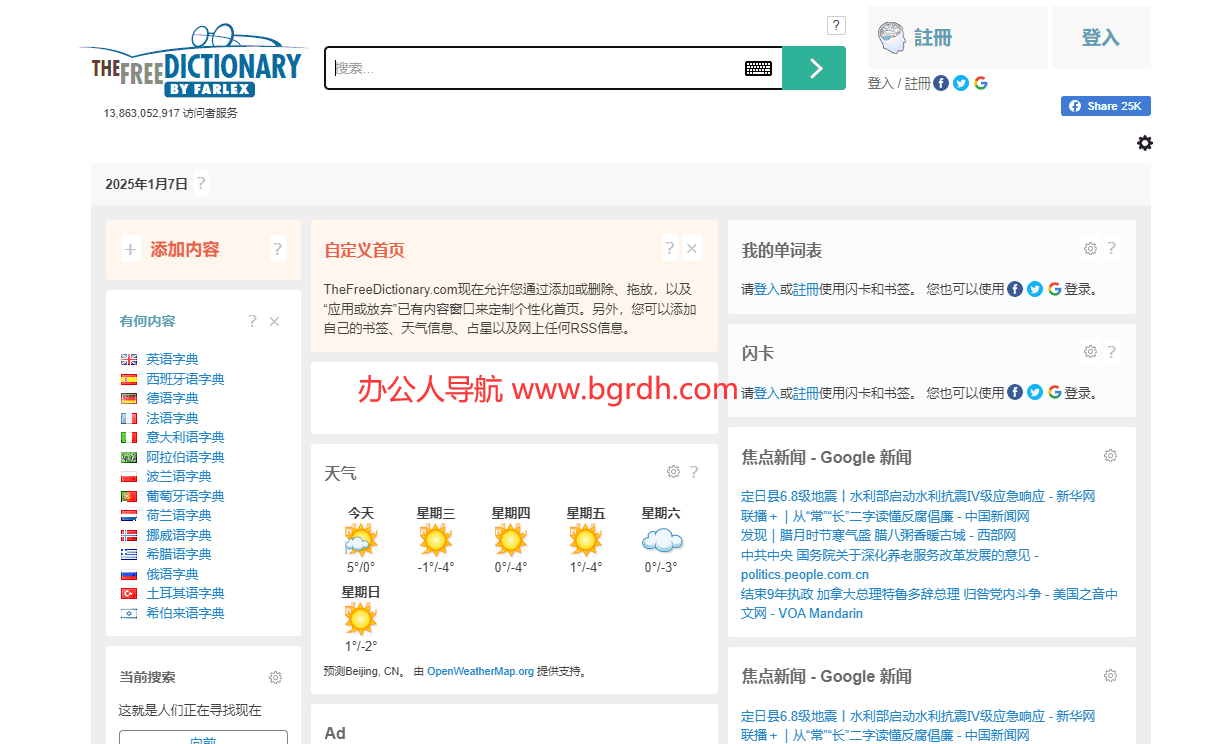Image resolution: width=1227 pixels, height=744 pixels.
Task: Click the page customization gear below the Share button
Action: click(x=1145, y=143)
